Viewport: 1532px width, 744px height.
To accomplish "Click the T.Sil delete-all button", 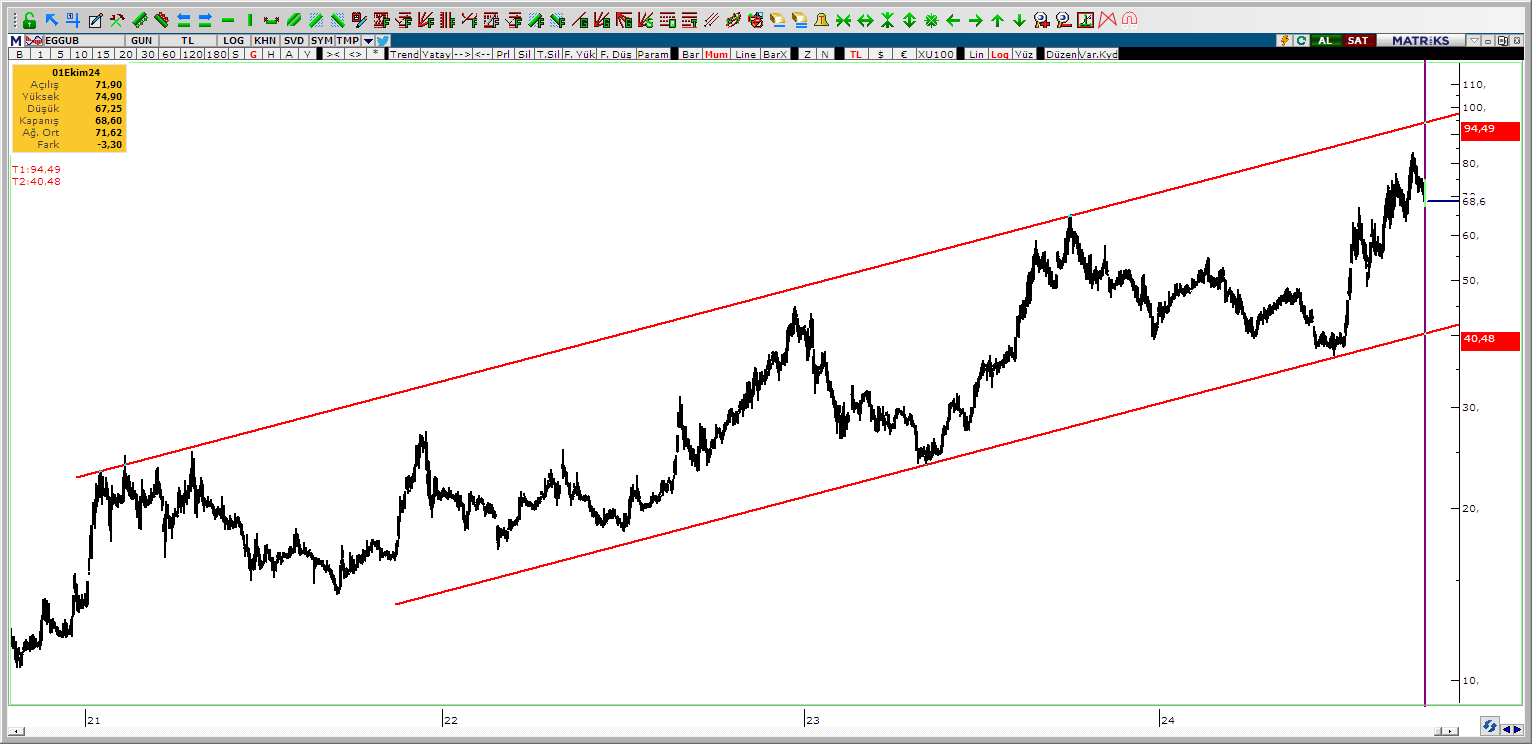I will tap(549, 54).
